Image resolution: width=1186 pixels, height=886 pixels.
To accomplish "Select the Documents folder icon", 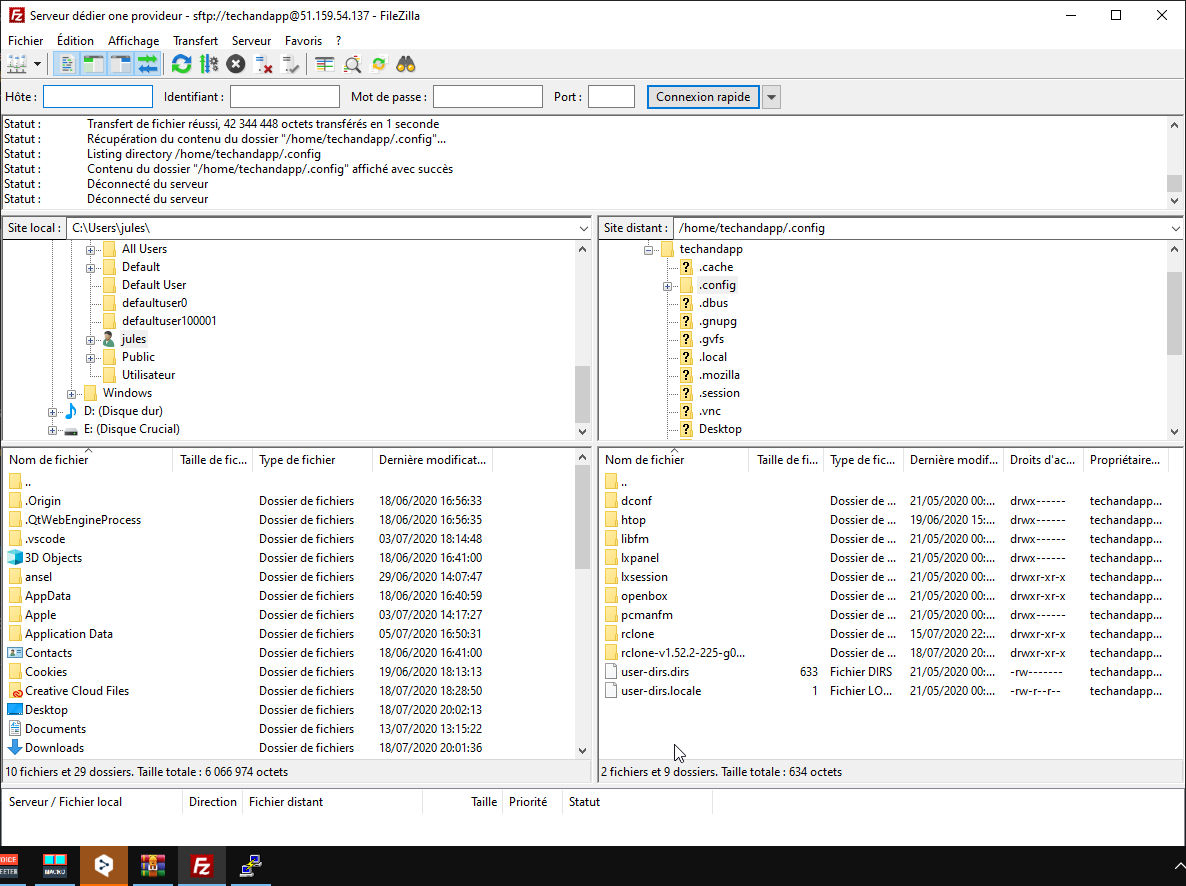I will (x=15, y=729).
